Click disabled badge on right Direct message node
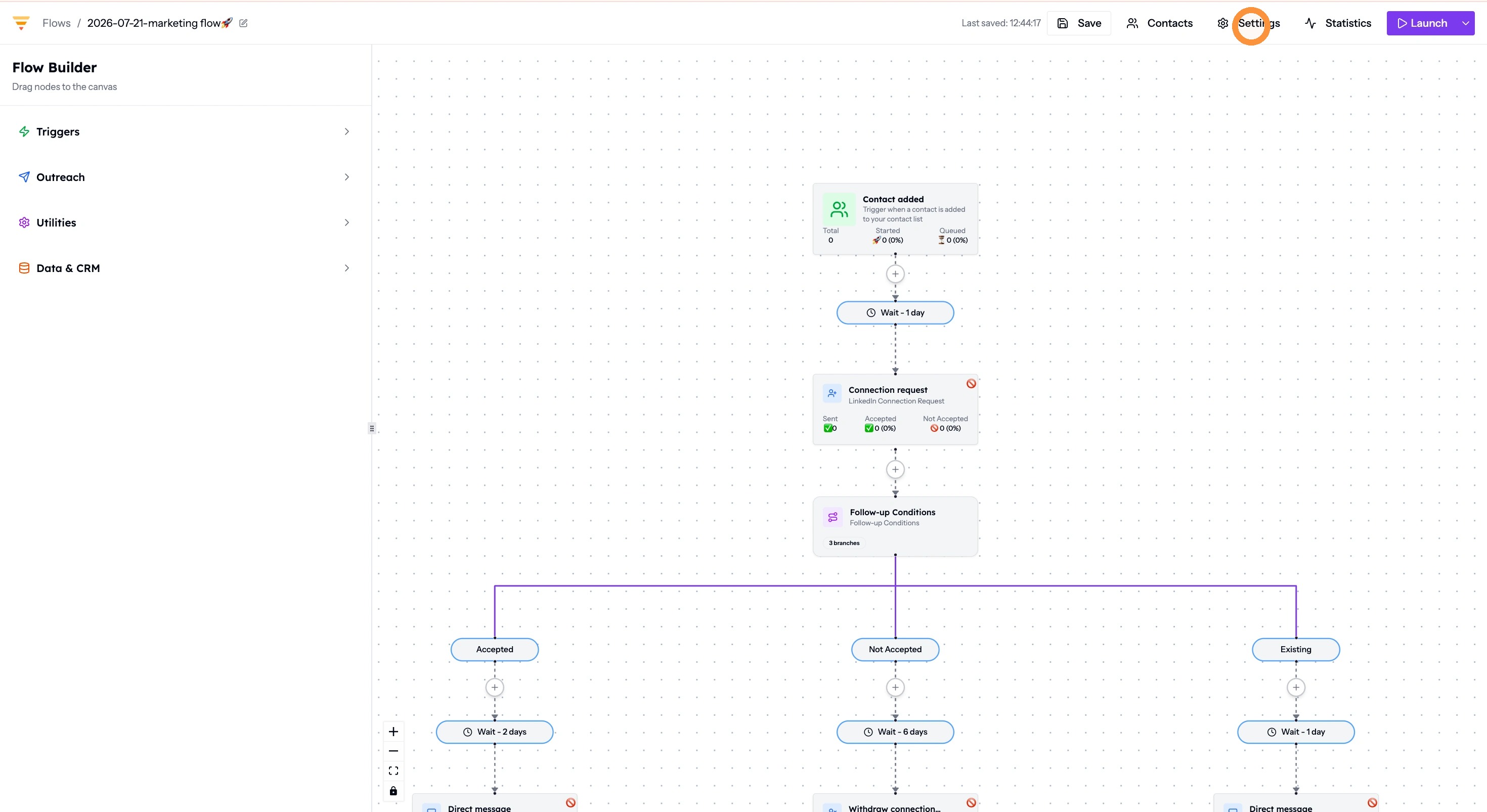Screen dimensions: 1487x812 tap(1372, 803)
